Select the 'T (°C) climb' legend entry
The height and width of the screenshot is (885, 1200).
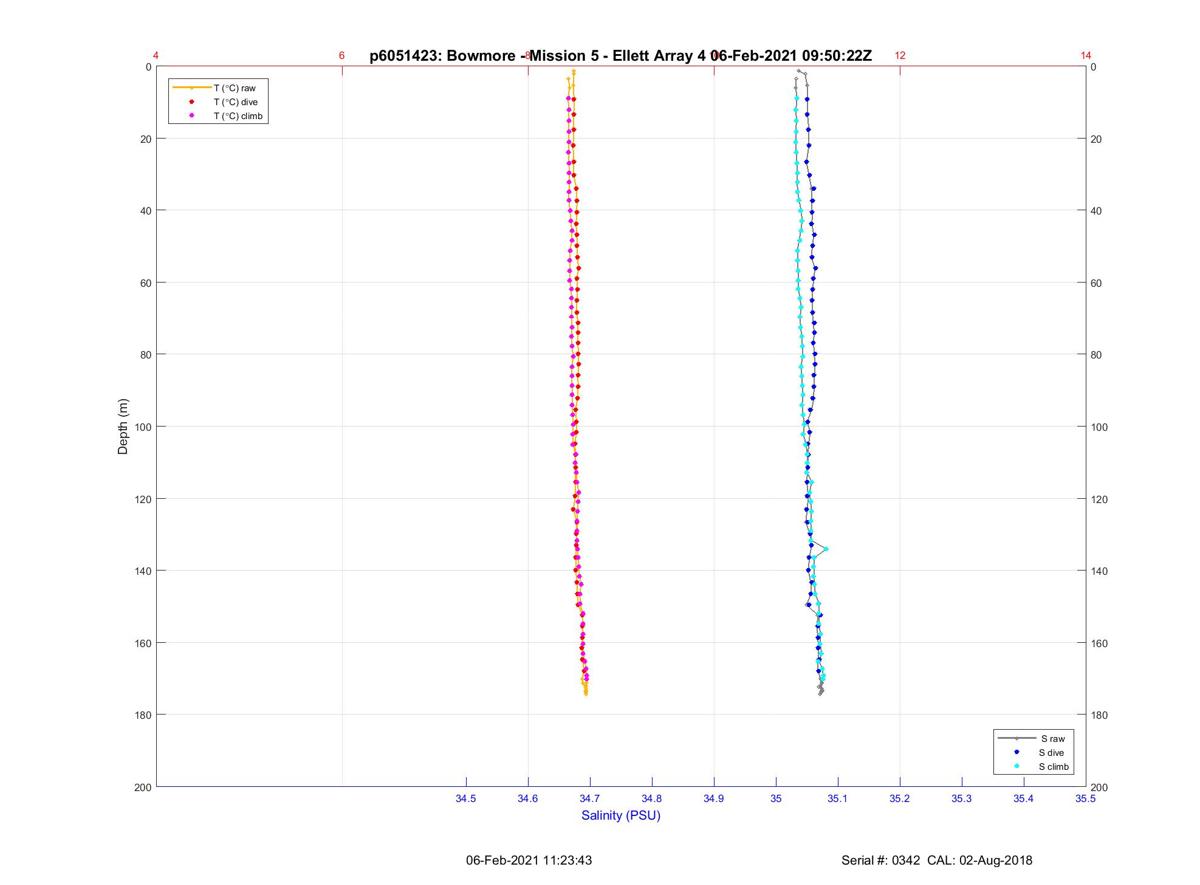click(x=217, y=116)
